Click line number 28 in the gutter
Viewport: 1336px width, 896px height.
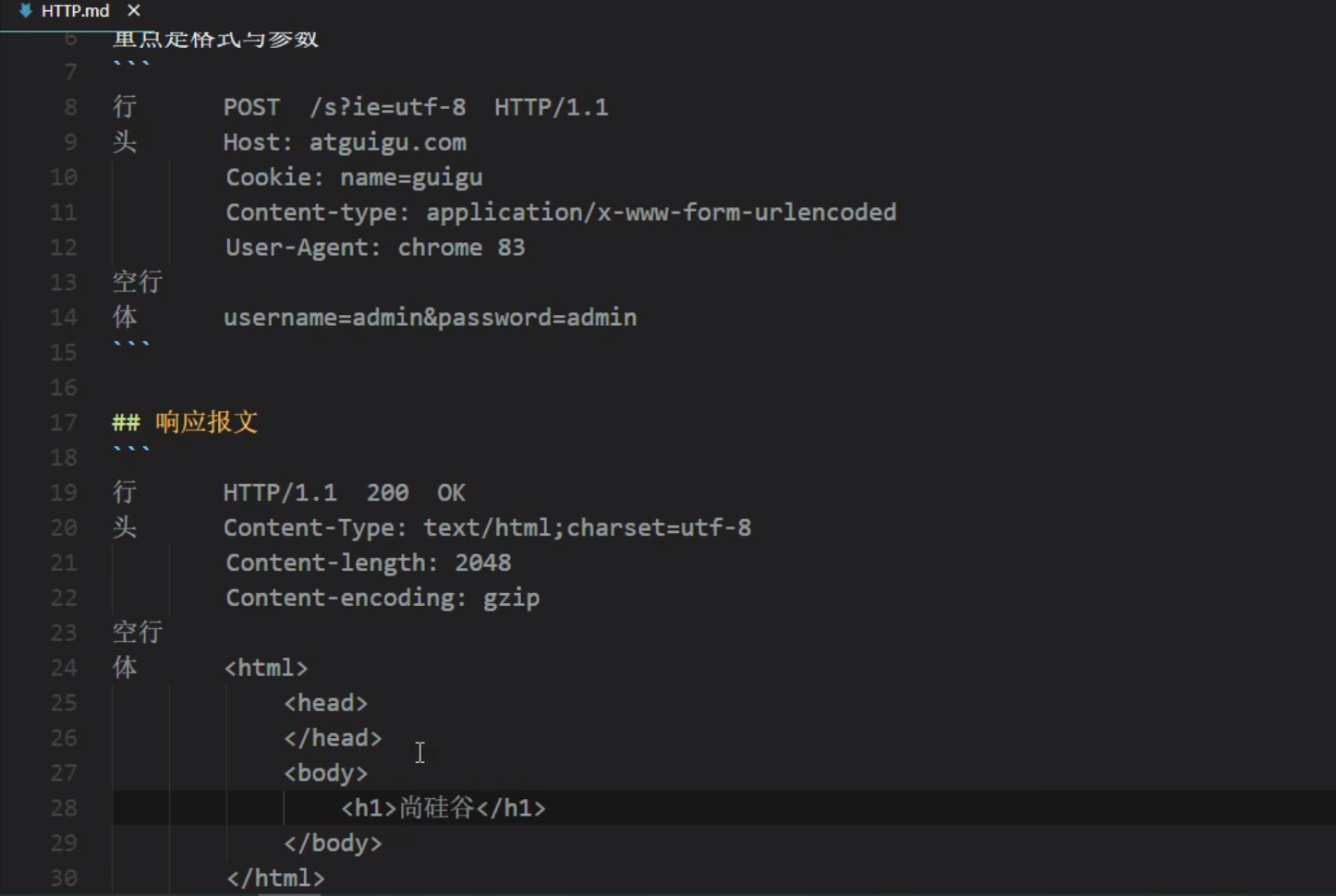(64, 808)
